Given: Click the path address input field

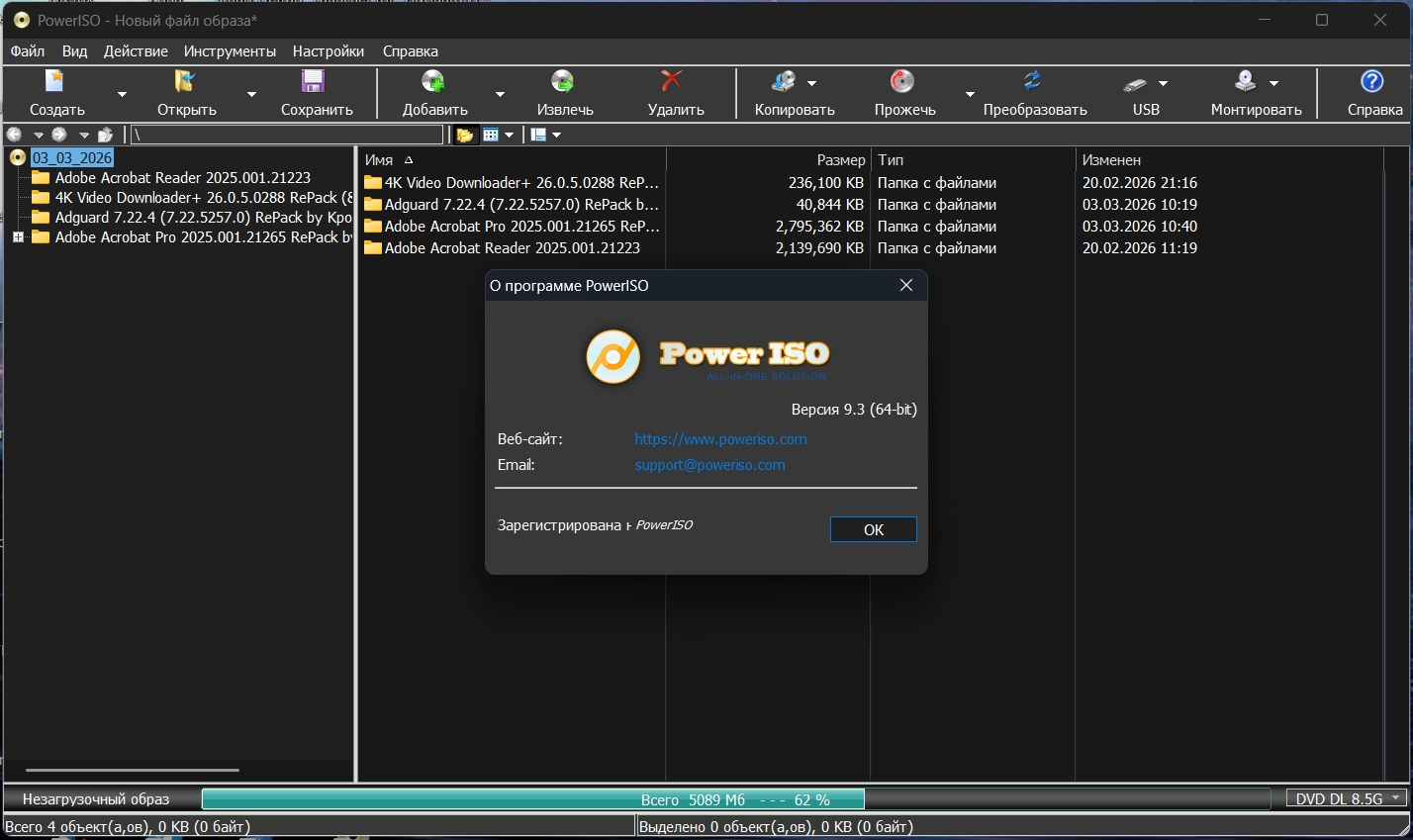Looking at the screenshot, I should point(287,135).
